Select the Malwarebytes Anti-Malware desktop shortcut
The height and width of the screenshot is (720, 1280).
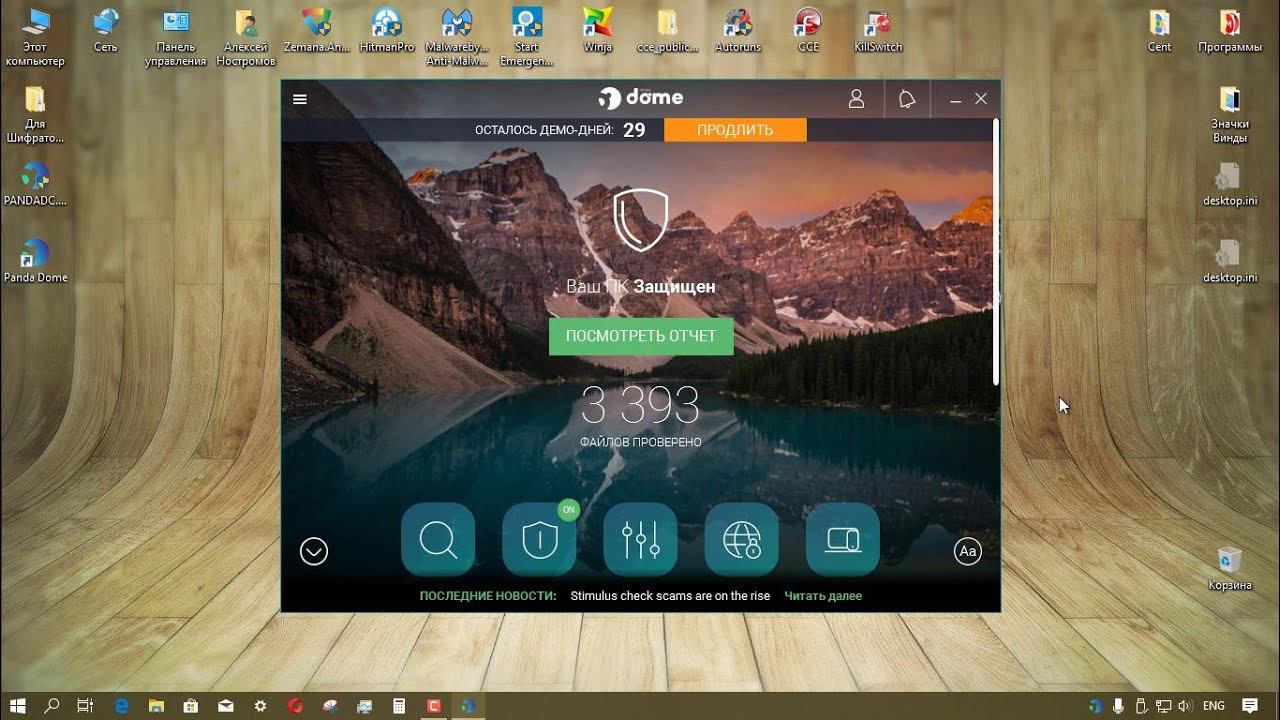point(456,36)
